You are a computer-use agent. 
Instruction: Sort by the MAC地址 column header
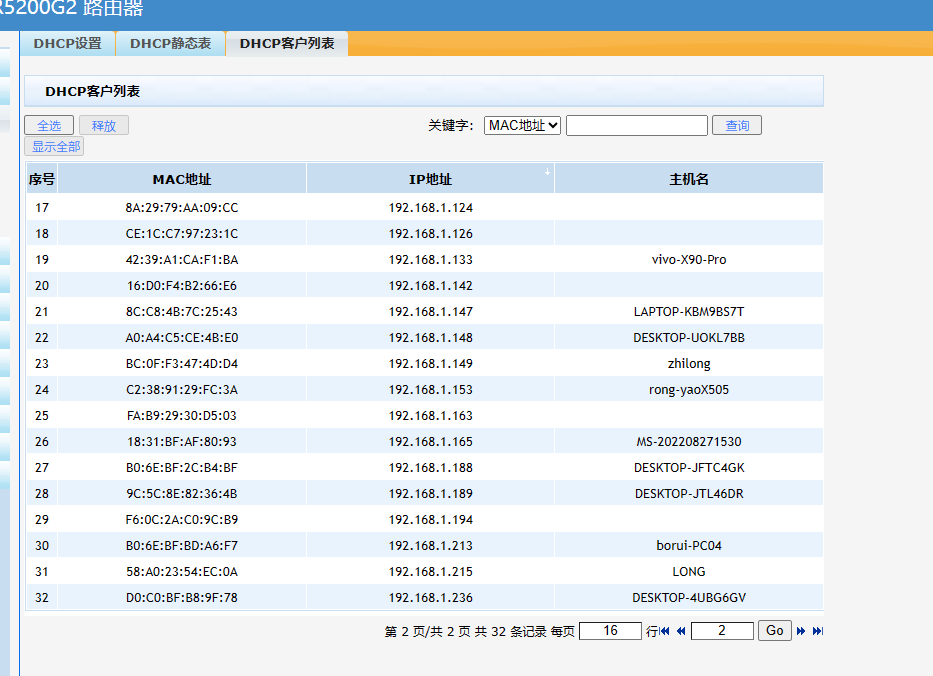coord(182,180)
